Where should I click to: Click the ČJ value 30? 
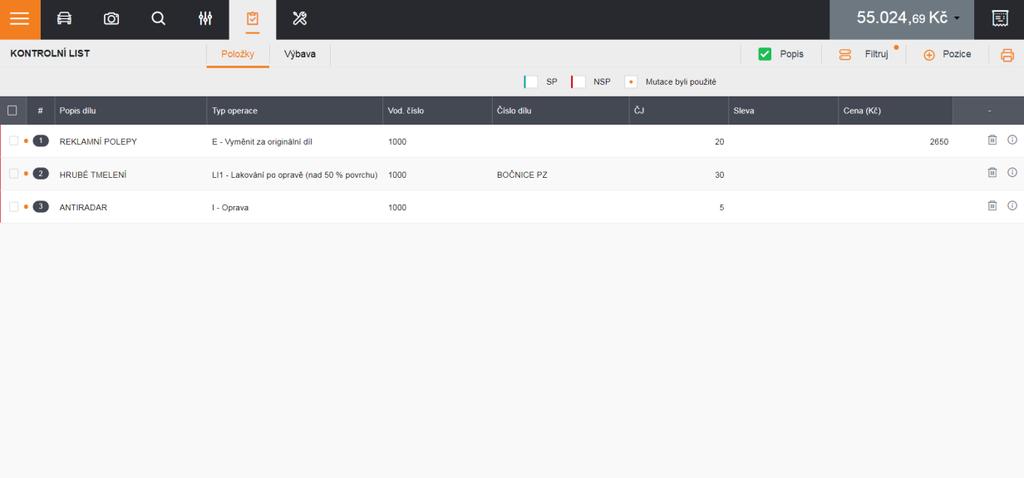719,175
